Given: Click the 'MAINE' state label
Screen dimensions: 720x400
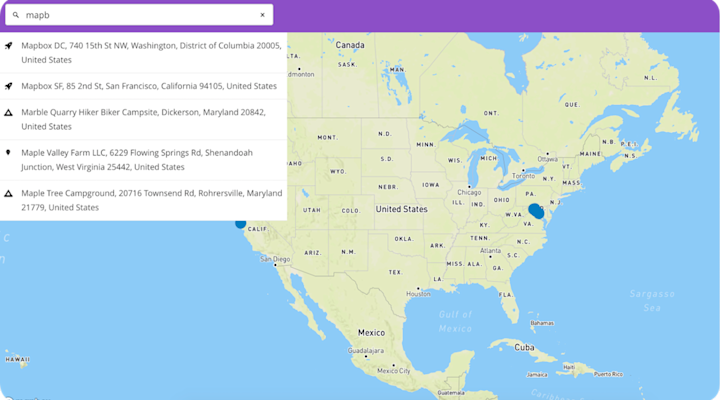Looking at the screenshot, I should click(x=590, y=154).
